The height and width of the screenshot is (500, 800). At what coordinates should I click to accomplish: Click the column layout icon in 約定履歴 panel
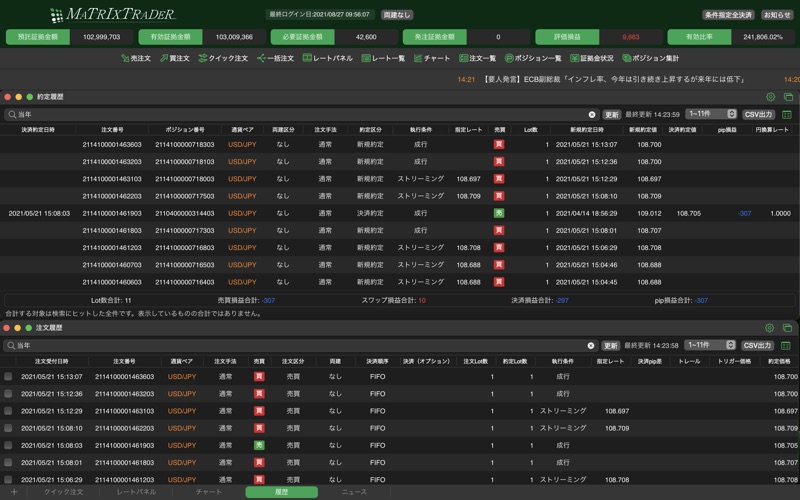(787, 115)
